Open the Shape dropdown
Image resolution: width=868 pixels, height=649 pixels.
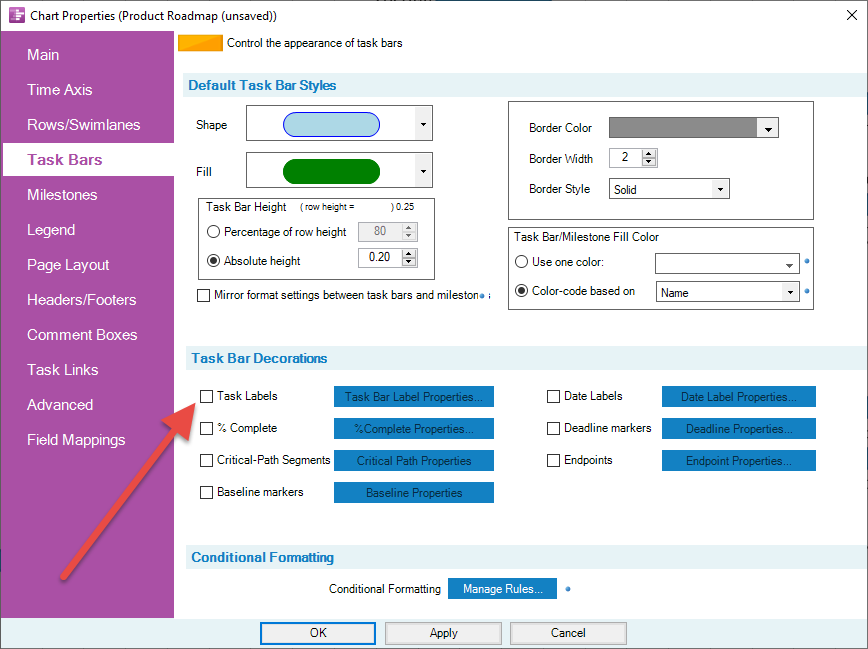click(423, 123)
